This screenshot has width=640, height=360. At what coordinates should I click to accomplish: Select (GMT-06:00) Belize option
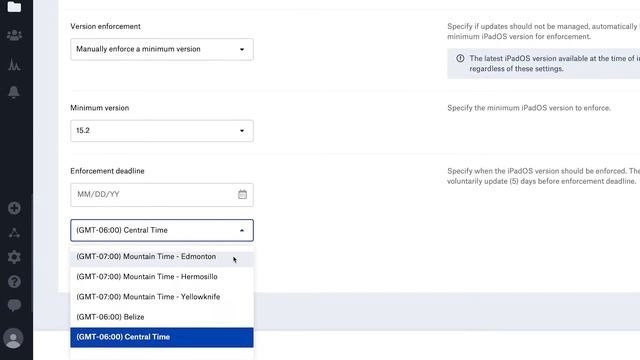[x=162, y=317]
